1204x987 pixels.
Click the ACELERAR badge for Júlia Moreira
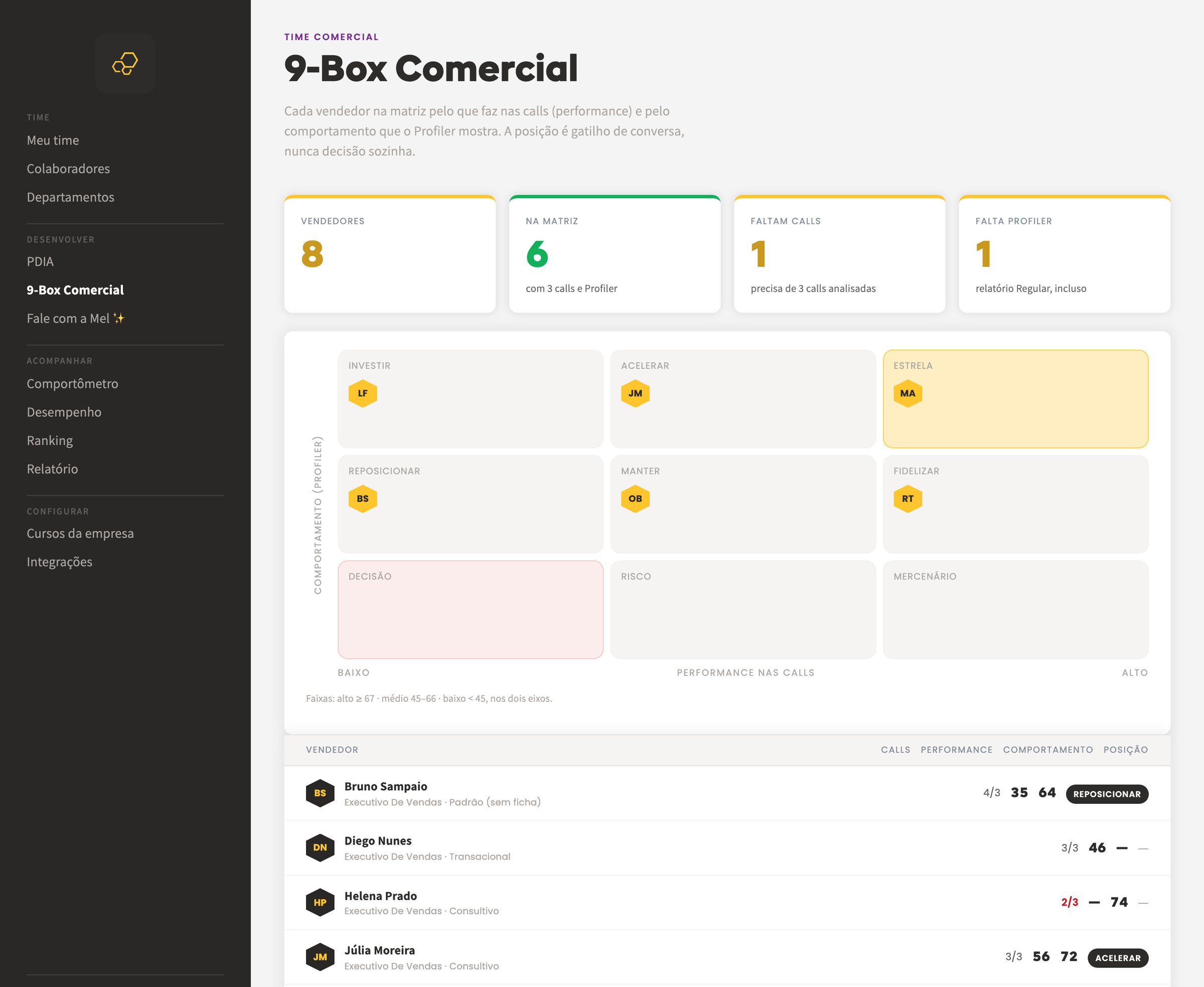pyautogui.click(x=1118, y=957)
